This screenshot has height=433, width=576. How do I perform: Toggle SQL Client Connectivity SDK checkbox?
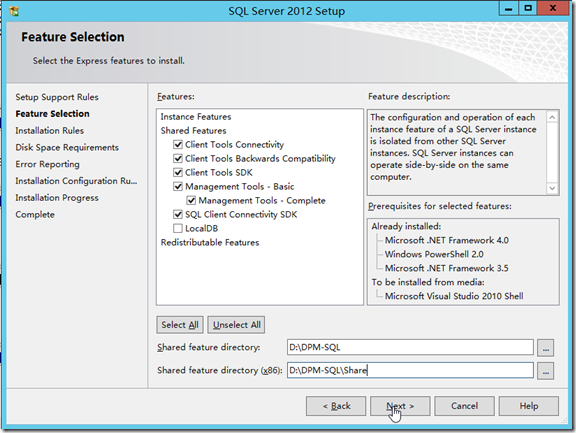[178, 214]
